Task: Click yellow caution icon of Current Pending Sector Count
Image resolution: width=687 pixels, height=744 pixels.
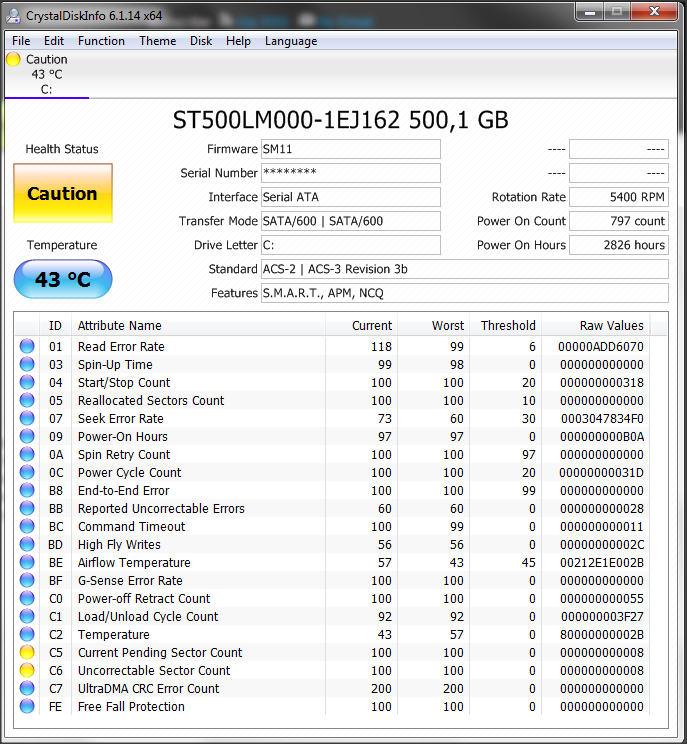Action: pos(27,652)
